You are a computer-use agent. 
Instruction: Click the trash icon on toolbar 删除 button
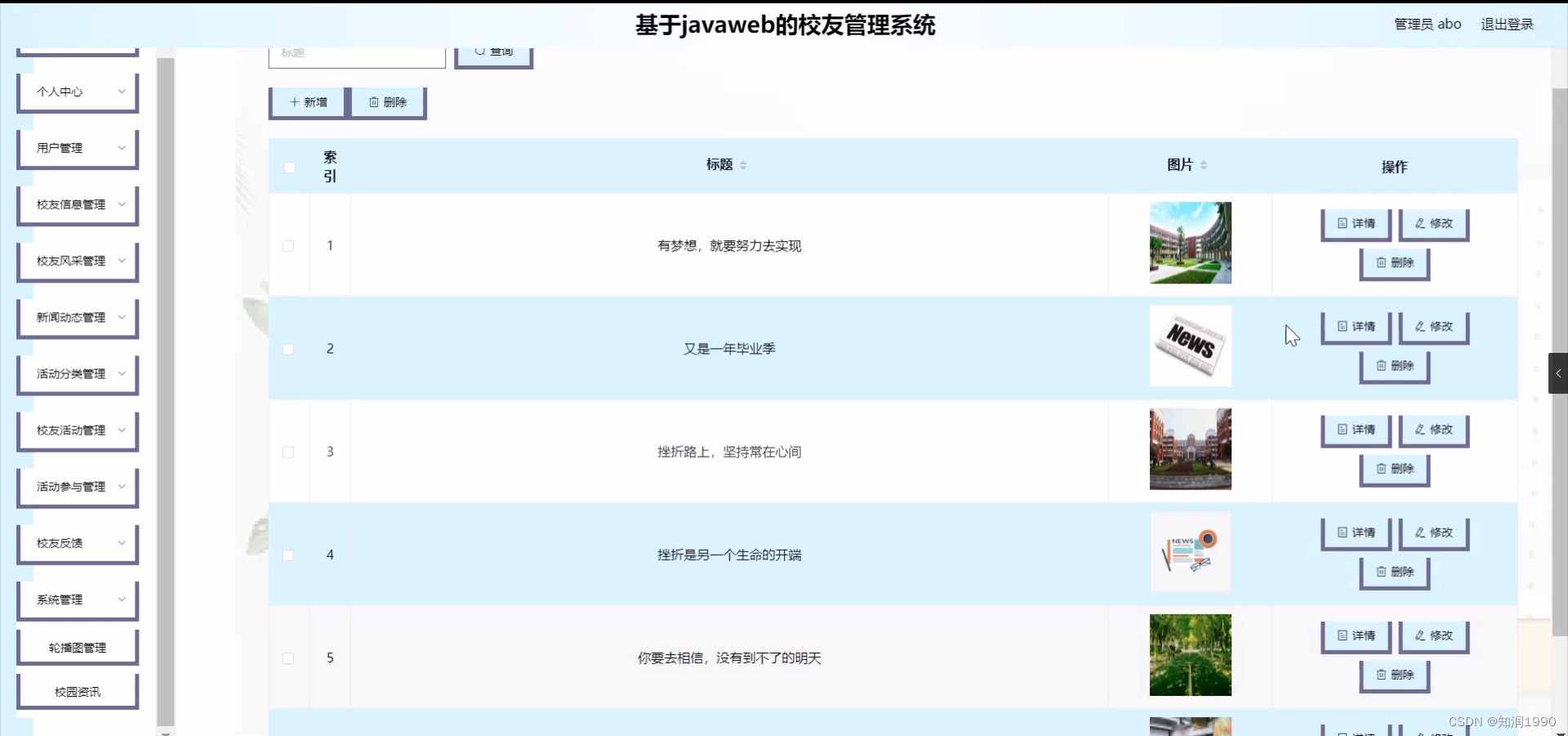pos(375,101)
